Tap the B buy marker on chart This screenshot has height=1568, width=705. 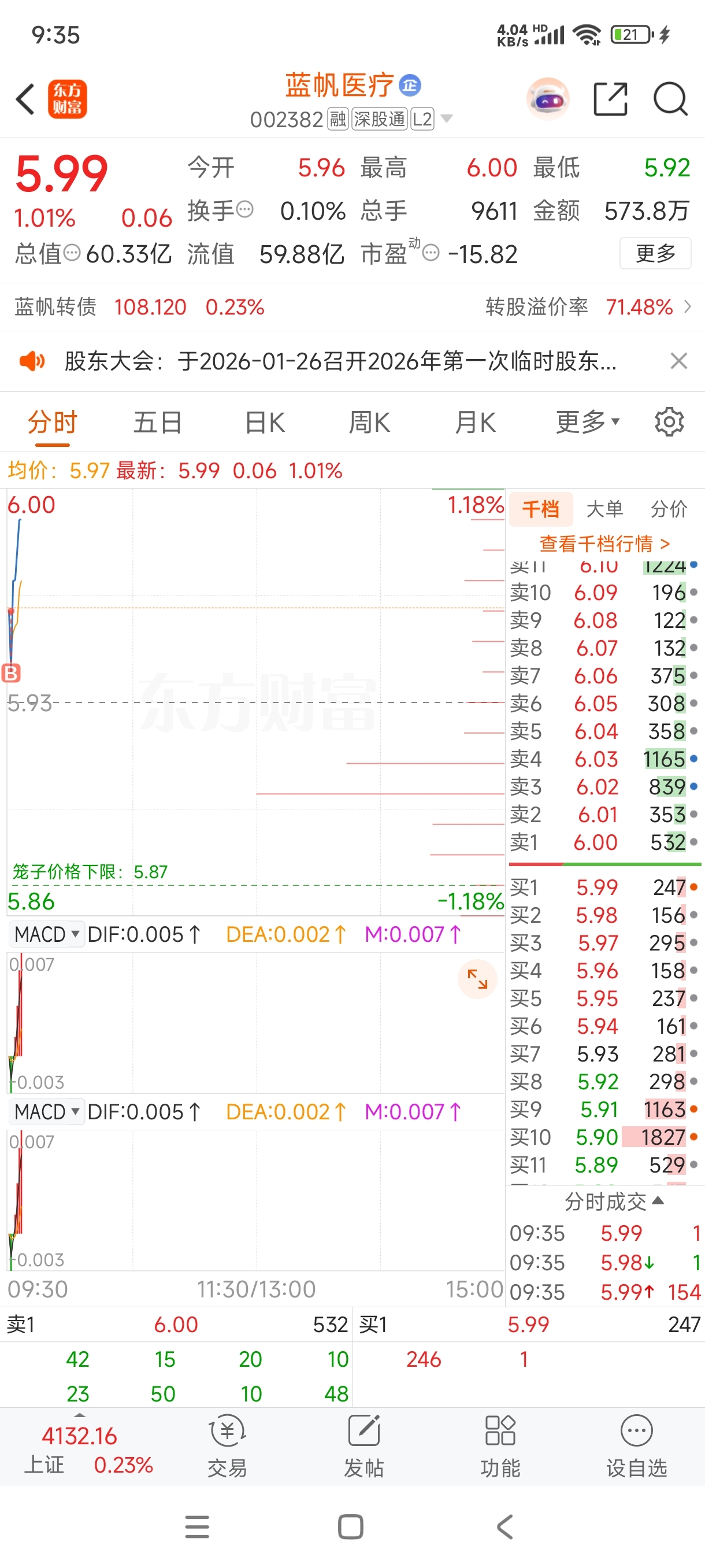pos(12,672)
